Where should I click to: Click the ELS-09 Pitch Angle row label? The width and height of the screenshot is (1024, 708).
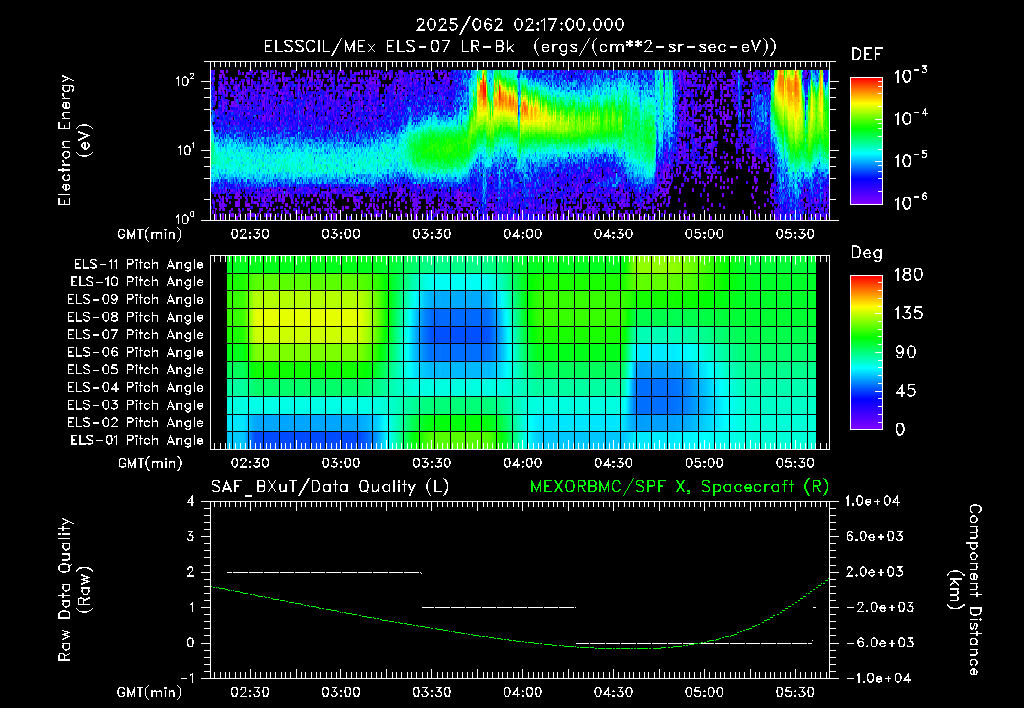tap(135, 300)
